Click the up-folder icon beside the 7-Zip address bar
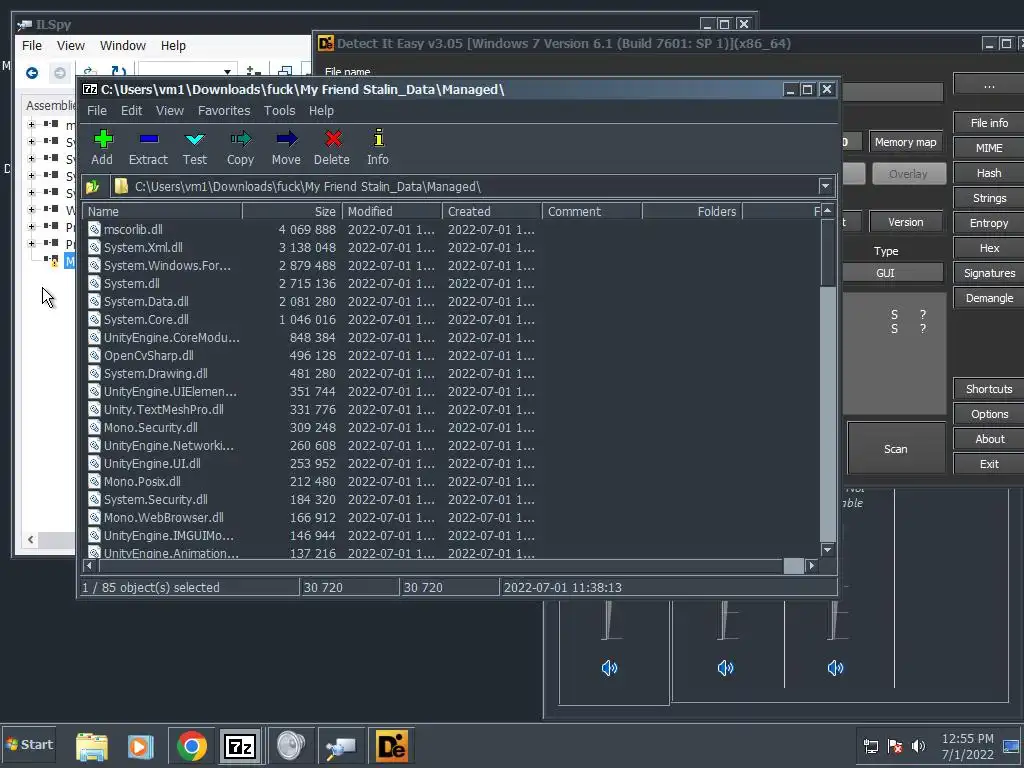Viewport: 1024px width, 768px height. [x=93, y=187]
